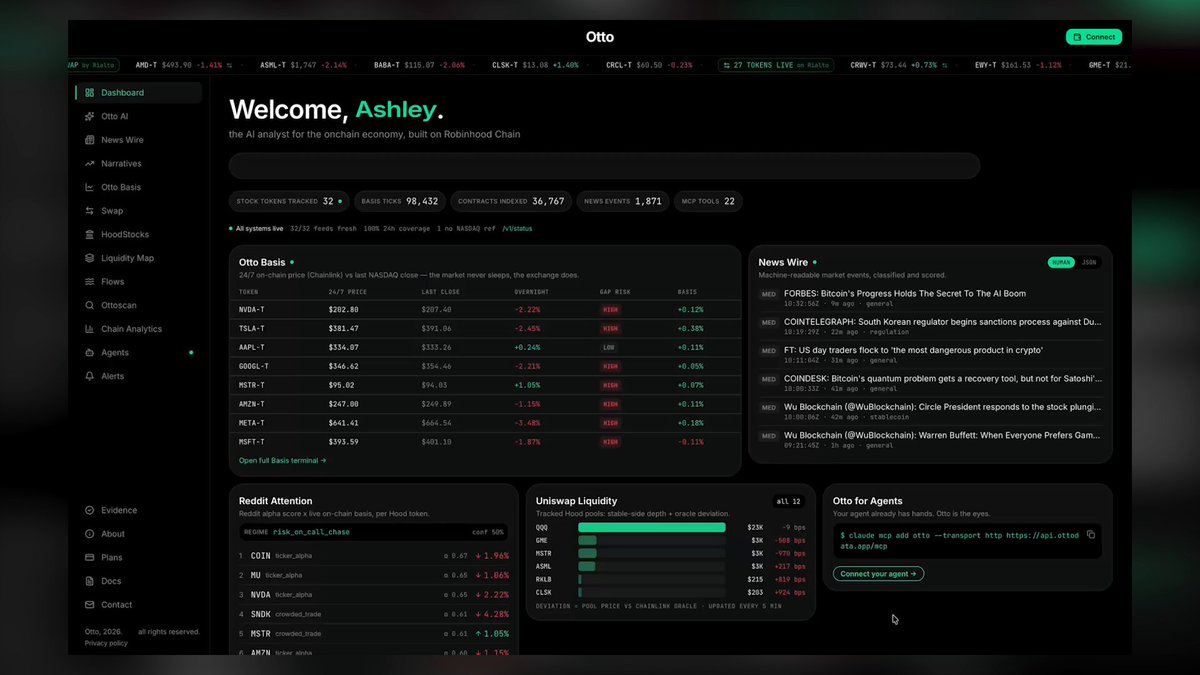1200x675 pixels.
Task: Click the Liquidity Map grid icon
Action: point(90,258)
